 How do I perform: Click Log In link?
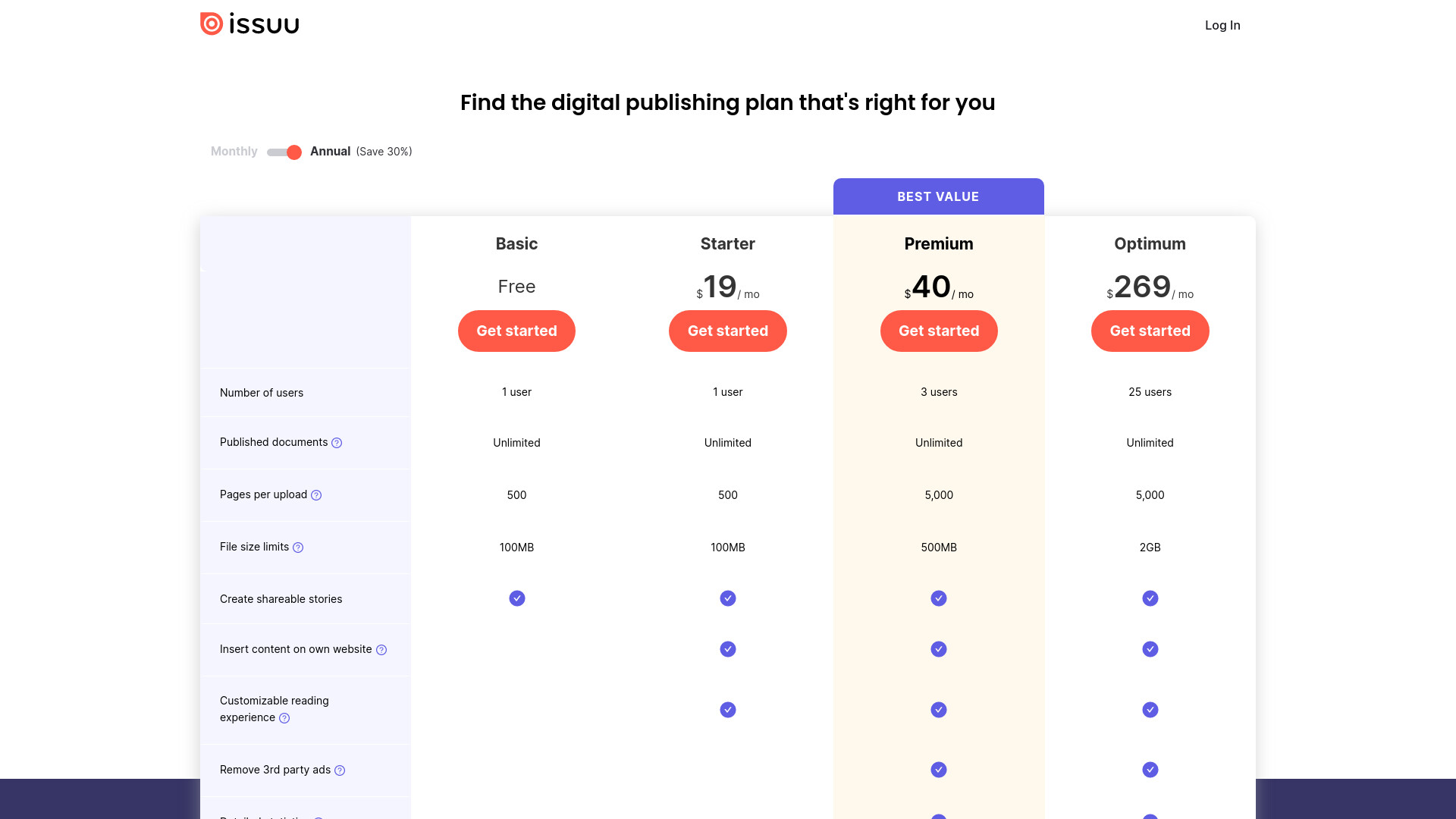(x=1222, y=25)
